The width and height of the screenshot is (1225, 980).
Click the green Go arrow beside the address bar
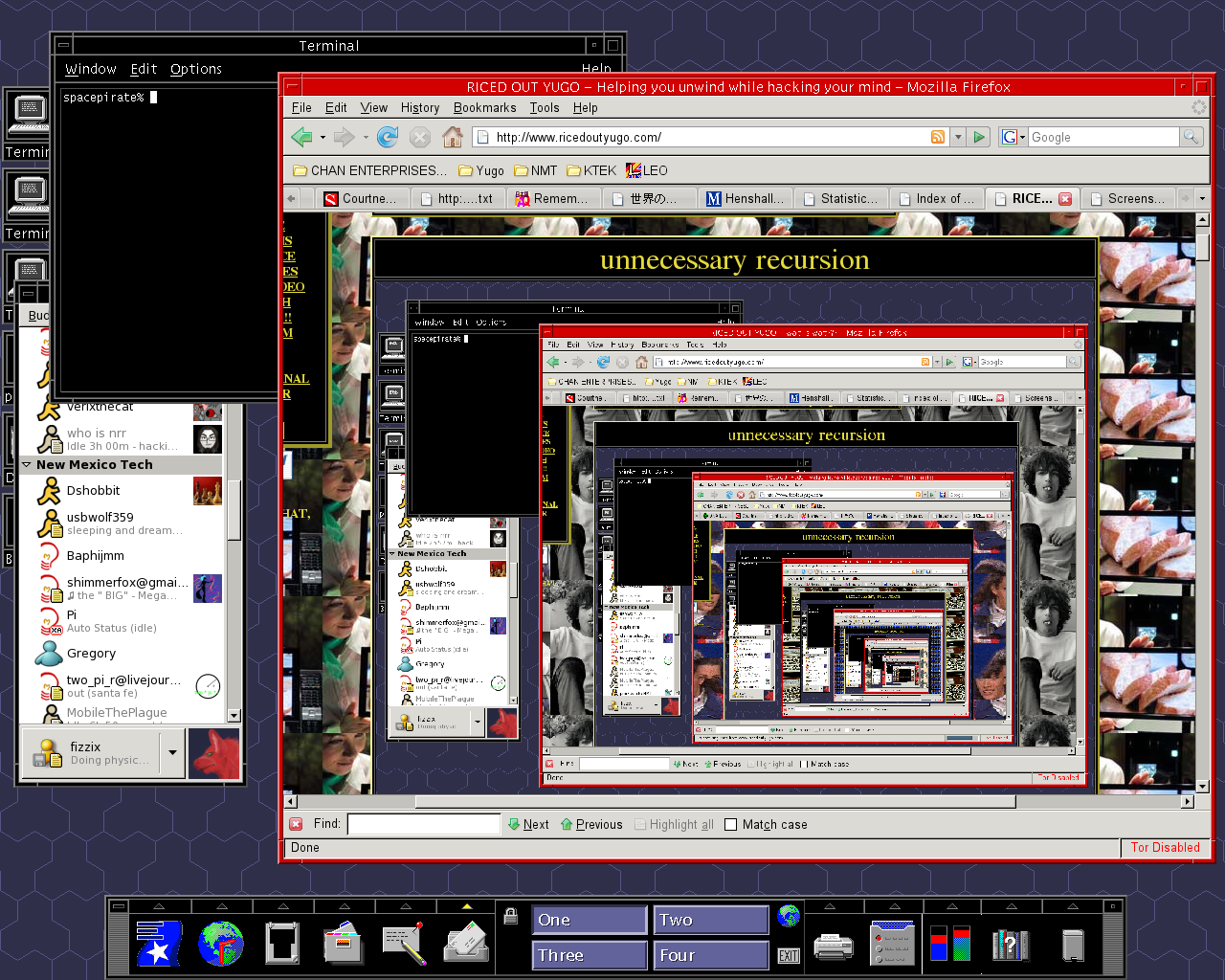(x=978, y=137)
